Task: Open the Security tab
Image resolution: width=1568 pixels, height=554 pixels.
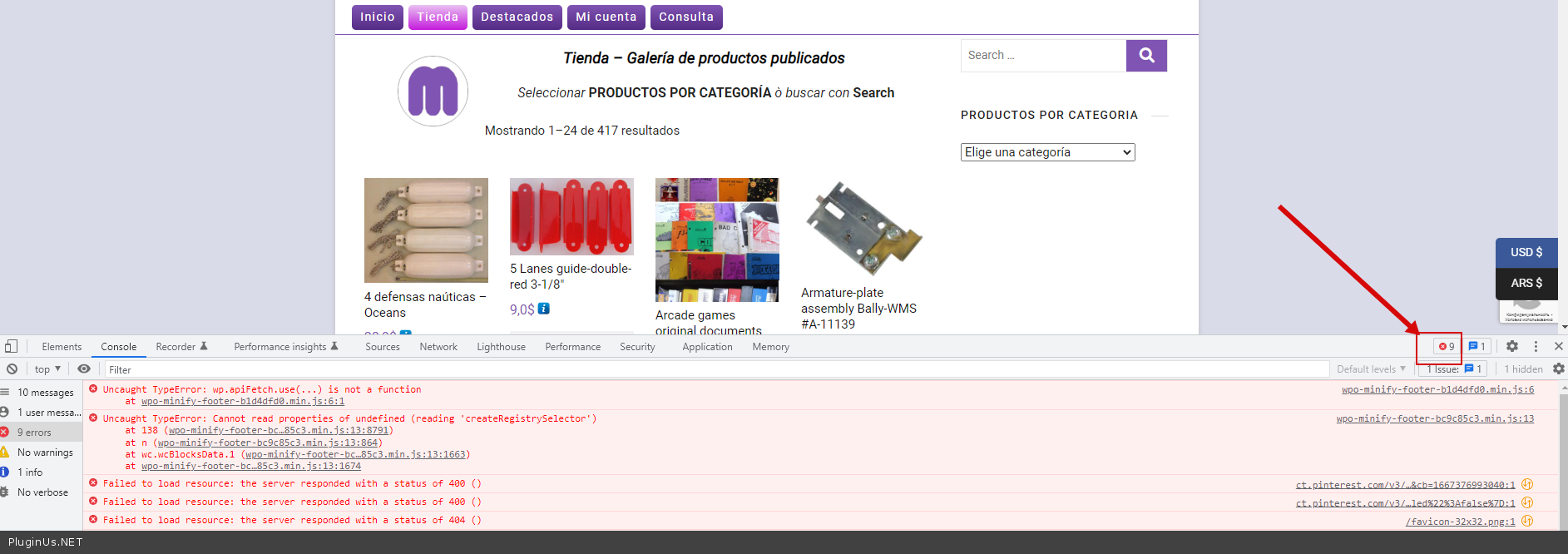Action: pos(637,347)
